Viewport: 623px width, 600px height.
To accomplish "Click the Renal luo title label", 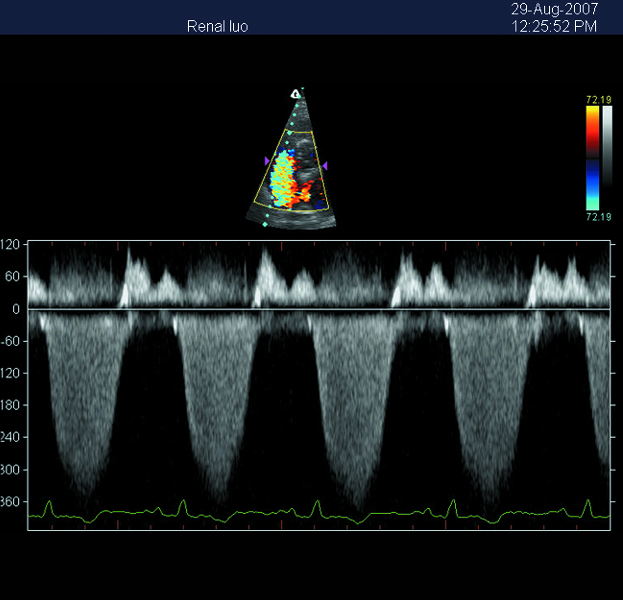I will (x=217, y=27).
